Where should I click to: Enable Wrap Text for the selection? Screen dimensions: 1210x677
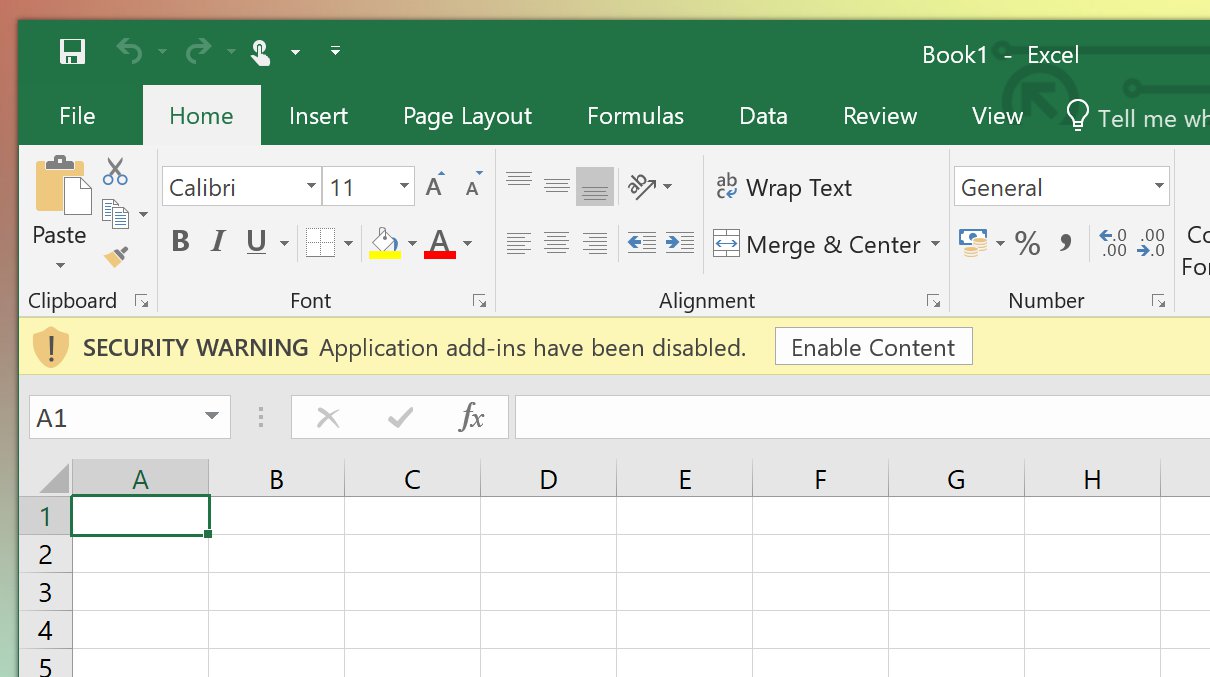(x=785, y=187)
